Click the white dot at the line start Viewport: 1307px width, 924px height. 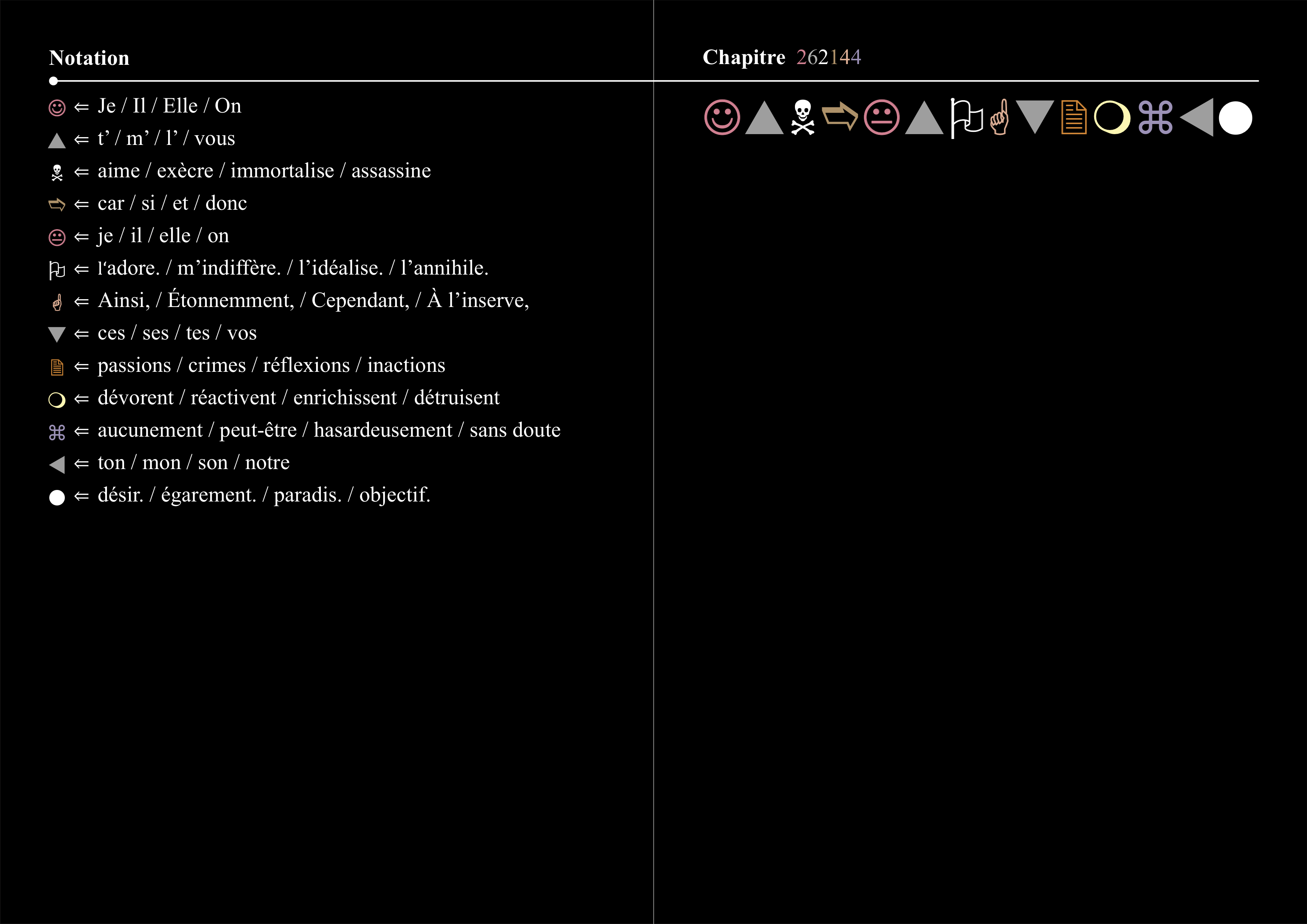pos(54,81)
